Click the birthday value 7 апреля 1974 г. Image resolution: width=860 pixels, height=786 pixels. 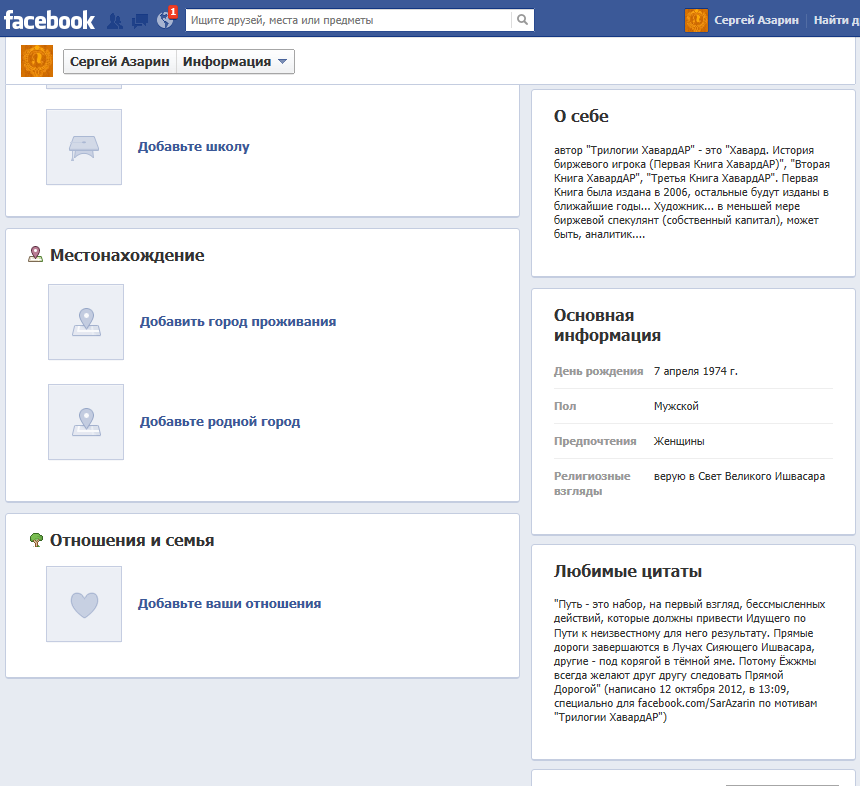click(695, 371)
